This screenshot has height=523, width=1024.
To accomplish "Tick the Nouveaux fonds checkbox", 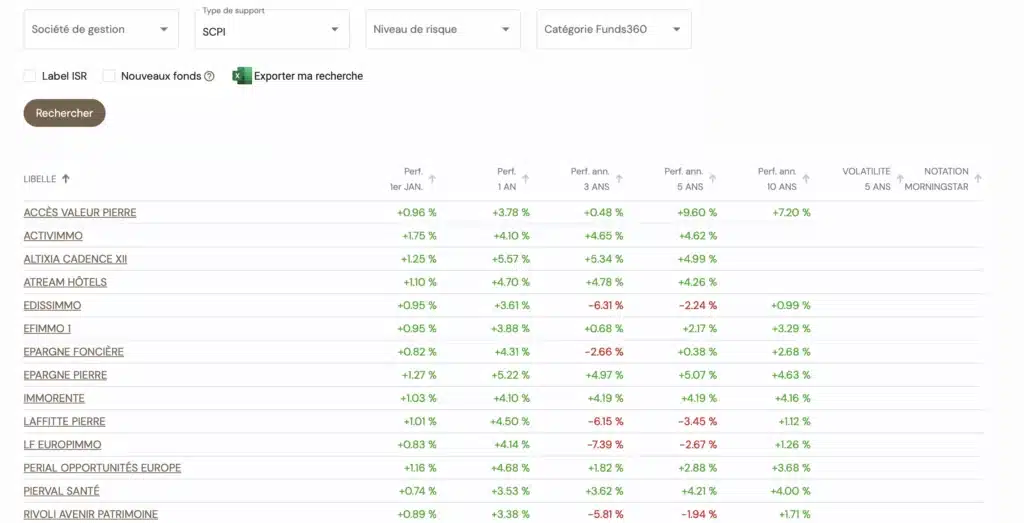I will point(109,76).
